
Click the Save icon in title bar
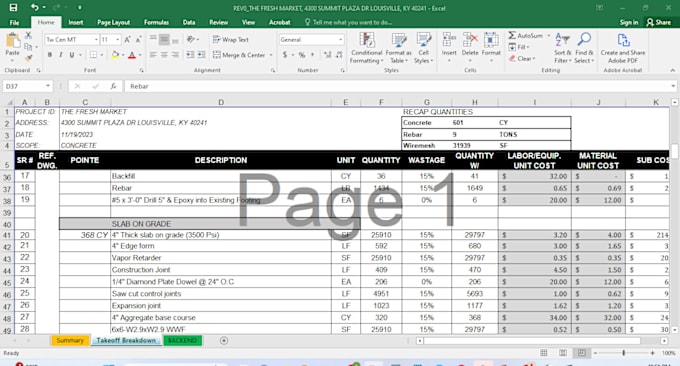[x=13, y=7]
